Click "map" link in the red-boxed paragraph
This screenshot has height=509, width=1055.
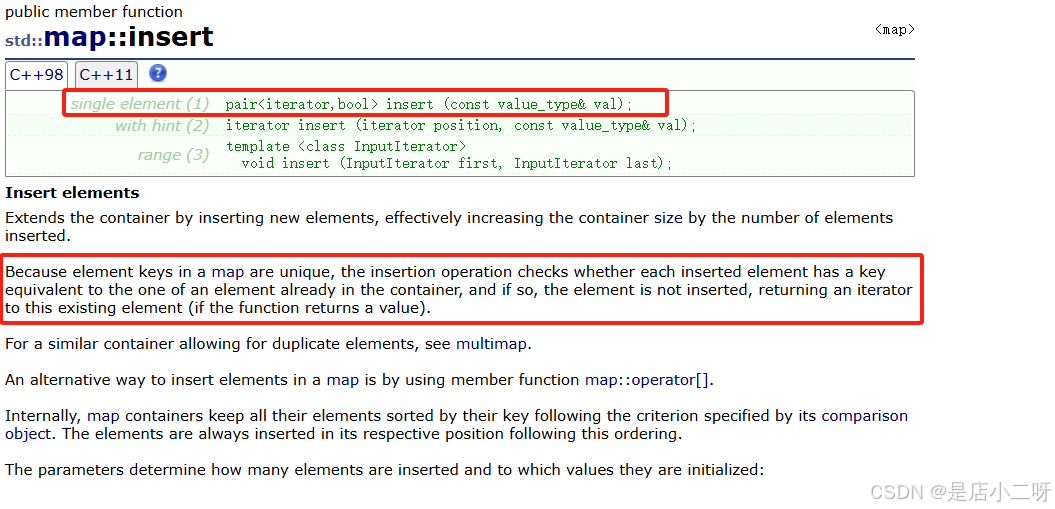click(x=228, y=272)
